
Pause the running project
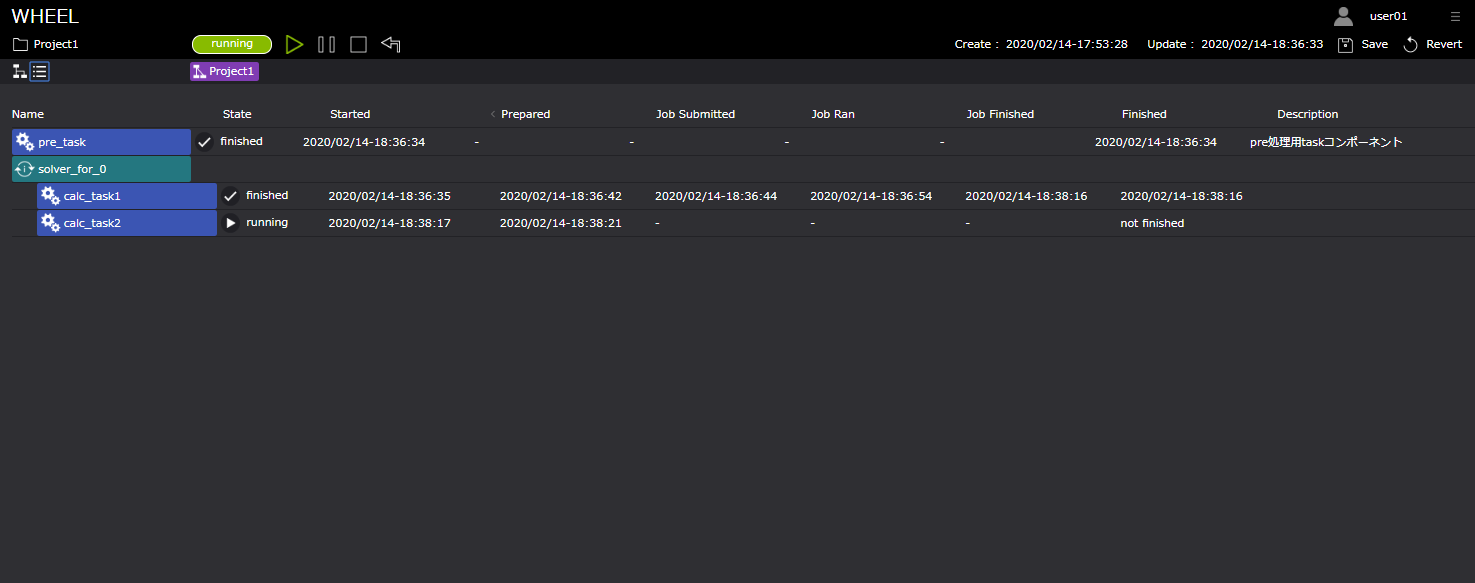click(x=326, y=44)
